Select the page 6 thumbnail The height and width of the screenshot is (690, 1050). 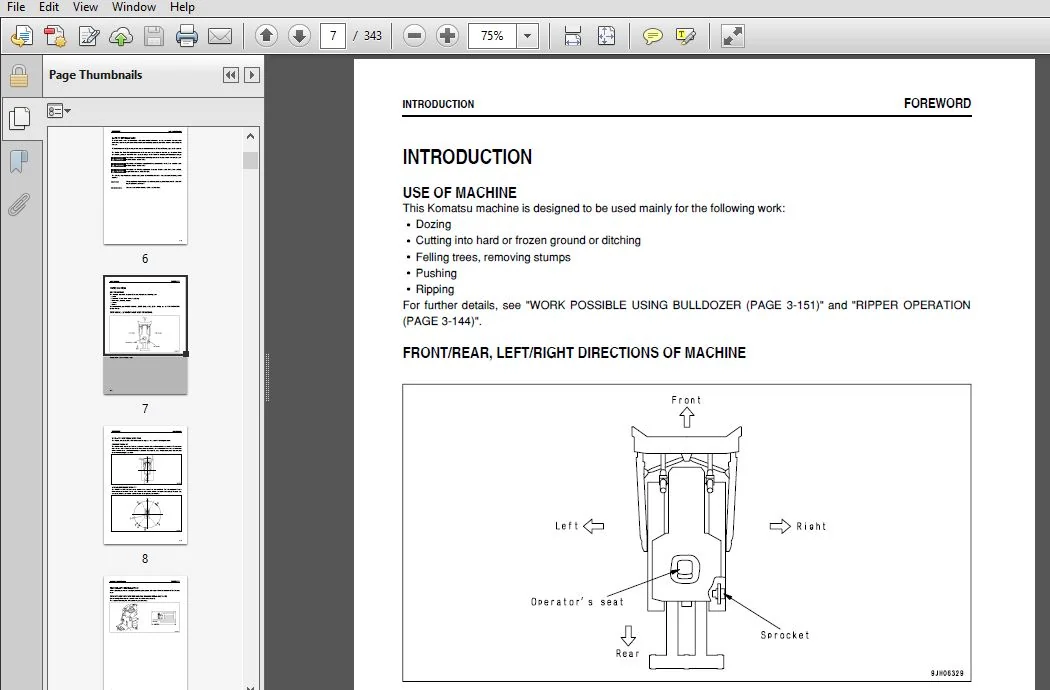pos(145,186)
